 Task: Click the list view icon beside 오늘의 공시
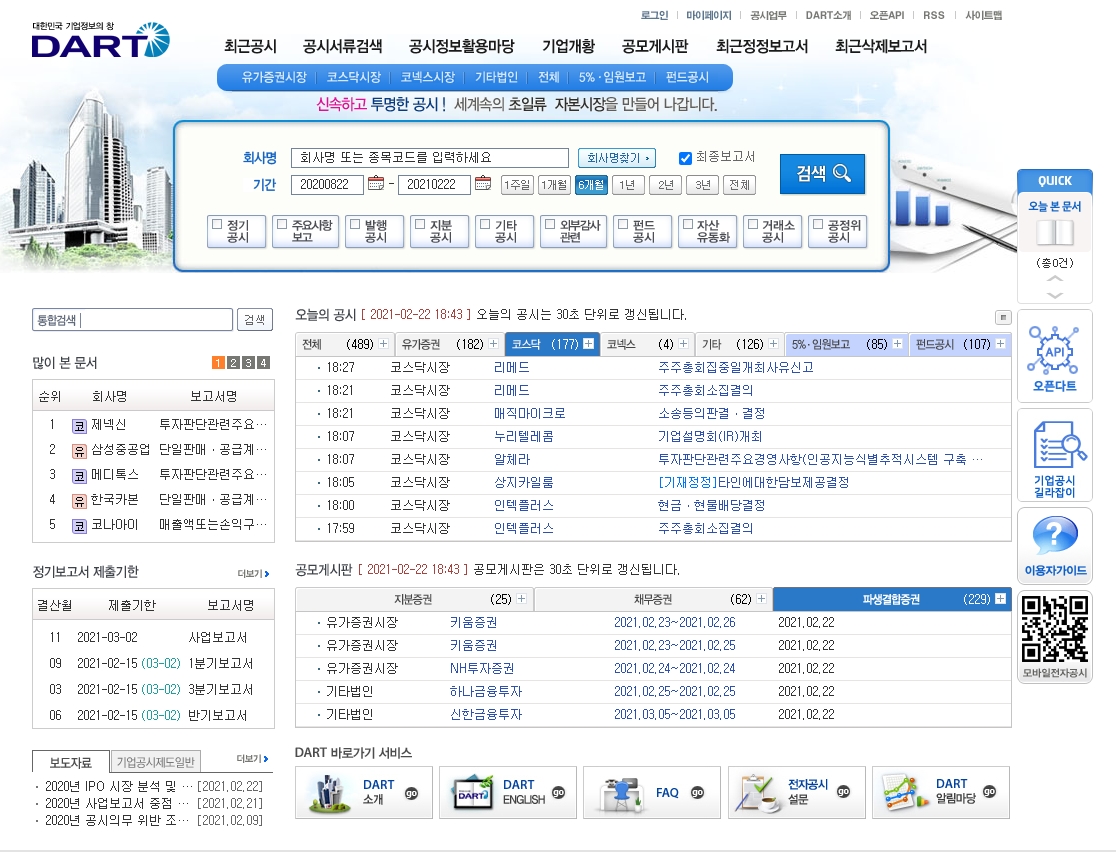click(x=1003, y=317)
